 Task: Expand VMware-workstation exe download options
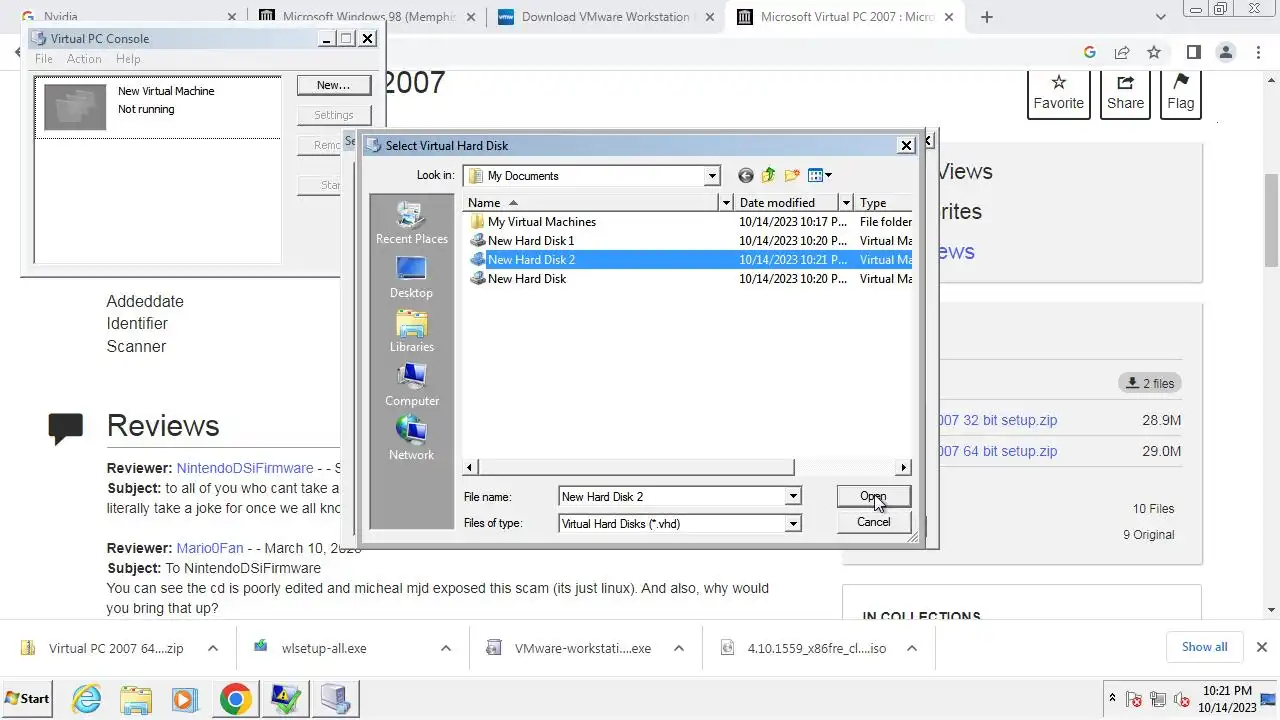pyautogui.click(x=678, y=648)
